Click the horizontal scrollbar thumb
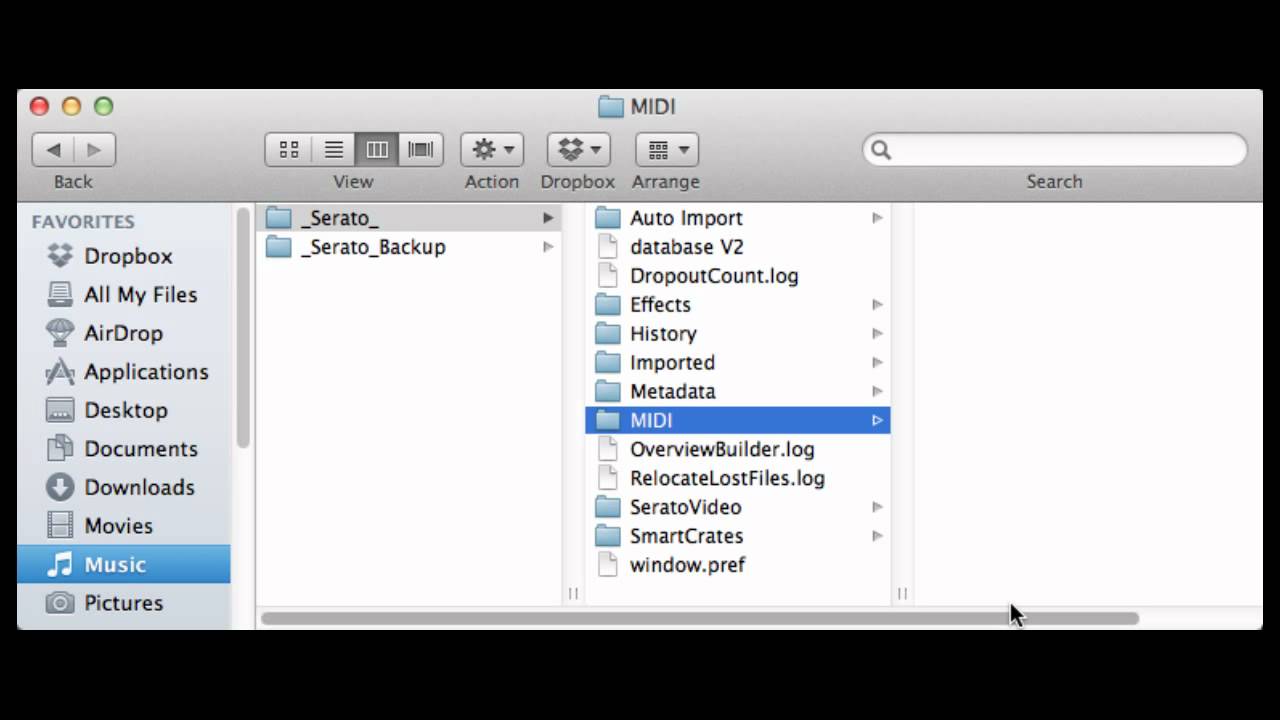 699,618
